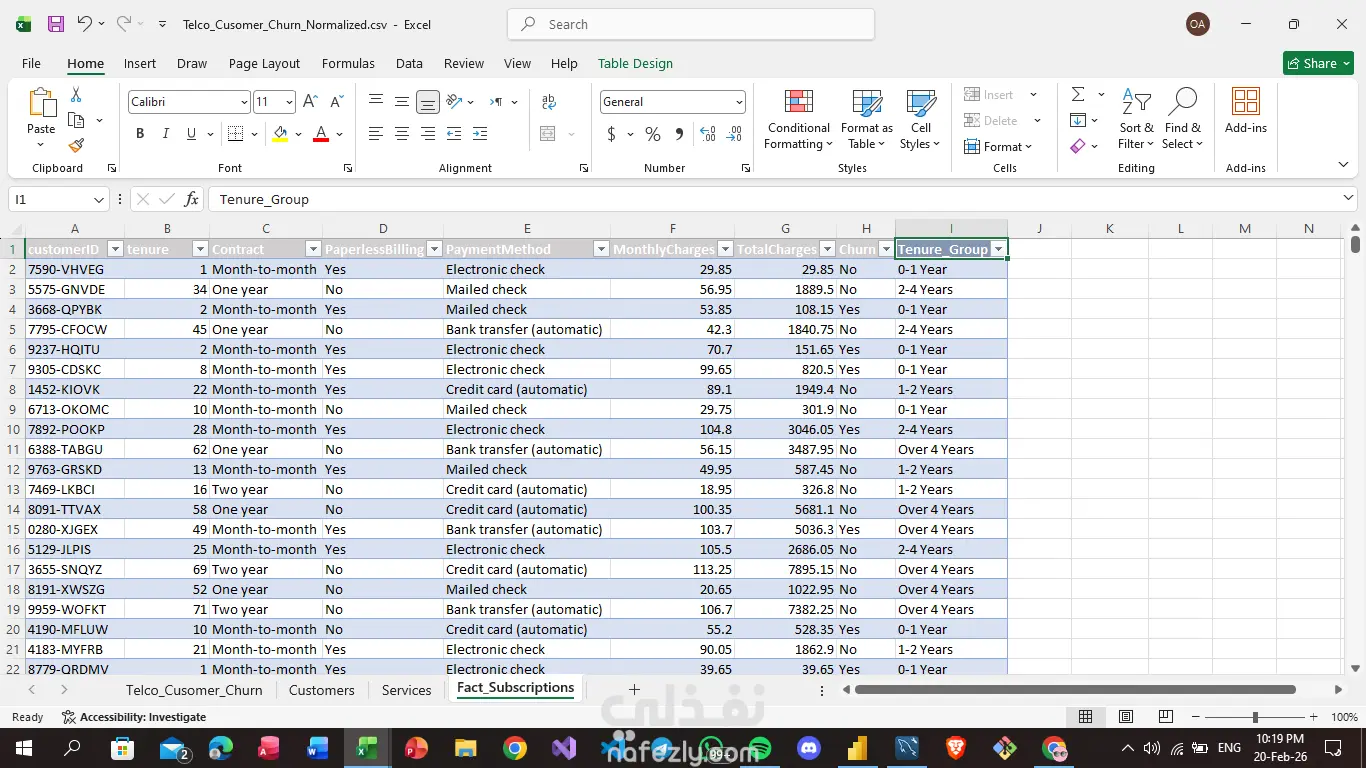Click the Percent Style icon

pyautogui.click(x=653, y=134)
